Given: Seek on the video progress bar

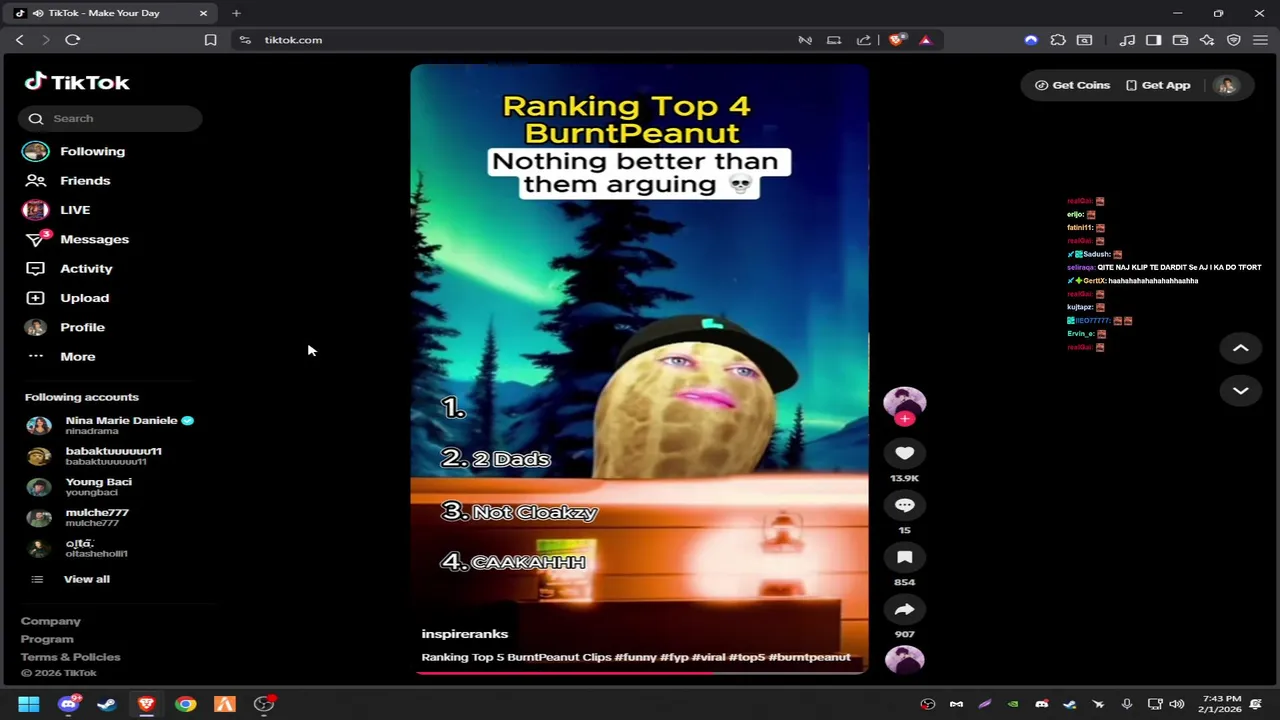Looking at the screenshot, I should click(x=640, y=672).
